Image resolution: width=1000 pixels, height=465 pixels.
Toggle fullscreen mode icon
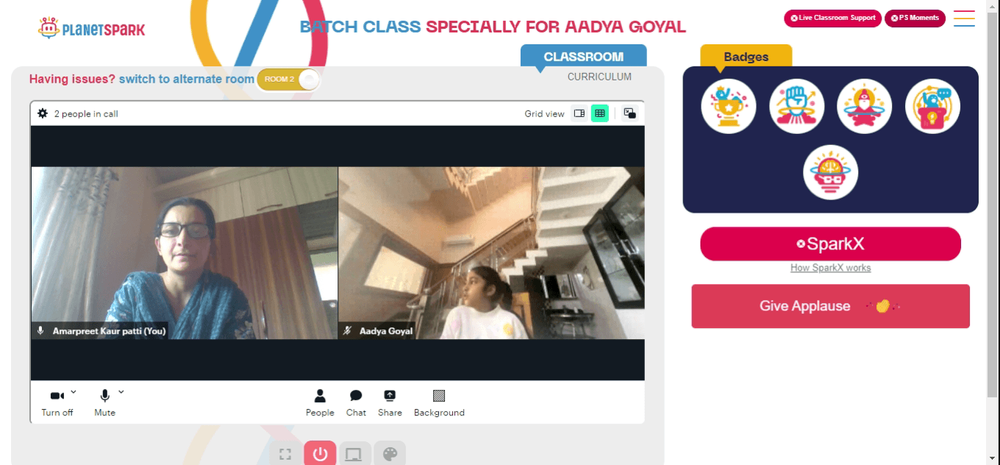coord(285,454)
